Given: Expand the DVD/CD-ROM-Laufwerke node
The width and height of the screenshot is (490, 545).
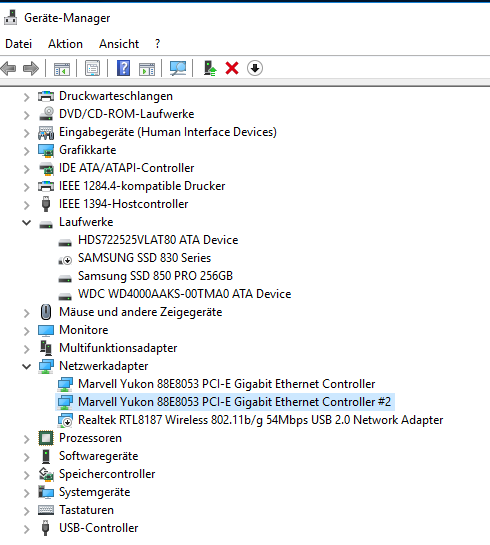Looking at the screenshot, I should pyautogui.click(x=26, y=115).
